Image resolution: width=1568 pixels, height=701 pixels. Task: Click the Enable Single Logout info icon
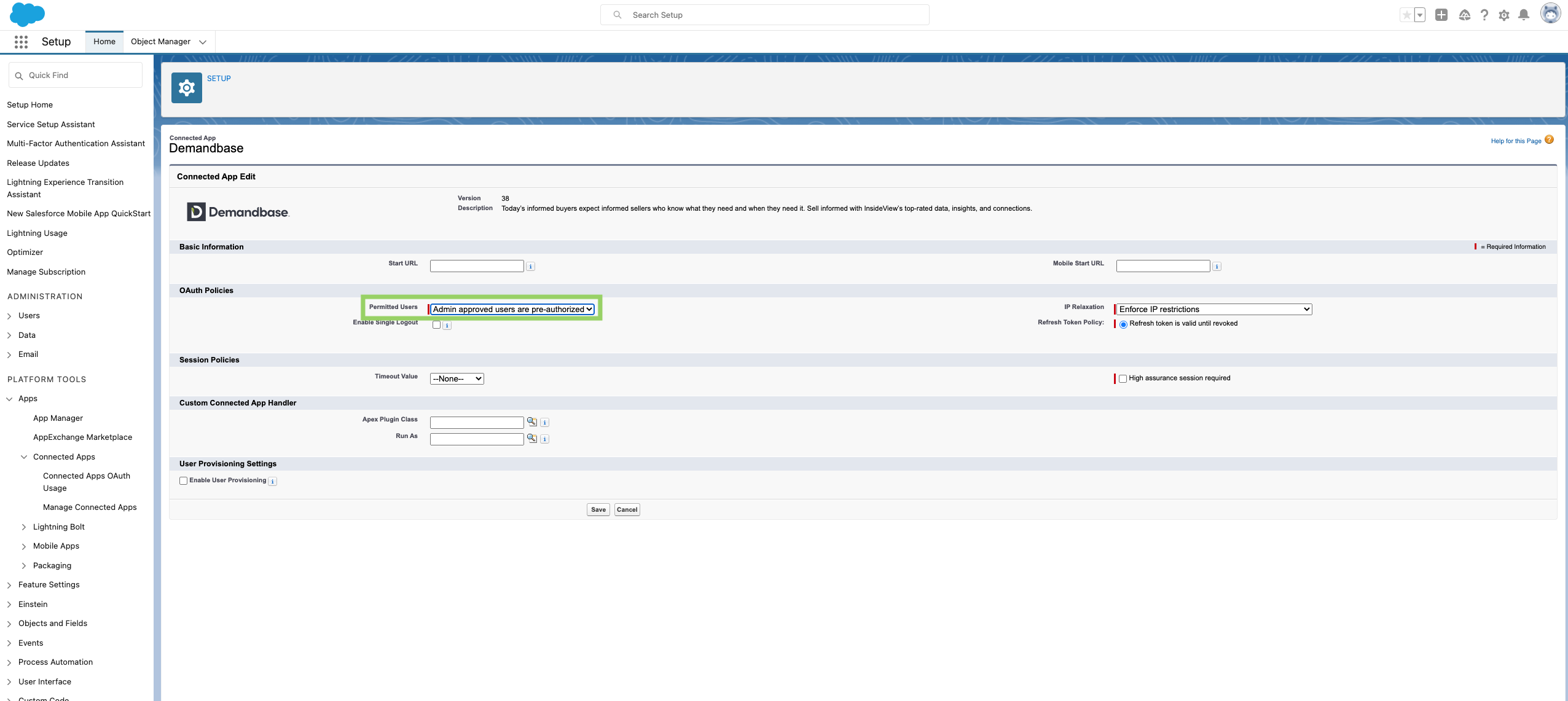pyautogui.click(x=447, y=326)
